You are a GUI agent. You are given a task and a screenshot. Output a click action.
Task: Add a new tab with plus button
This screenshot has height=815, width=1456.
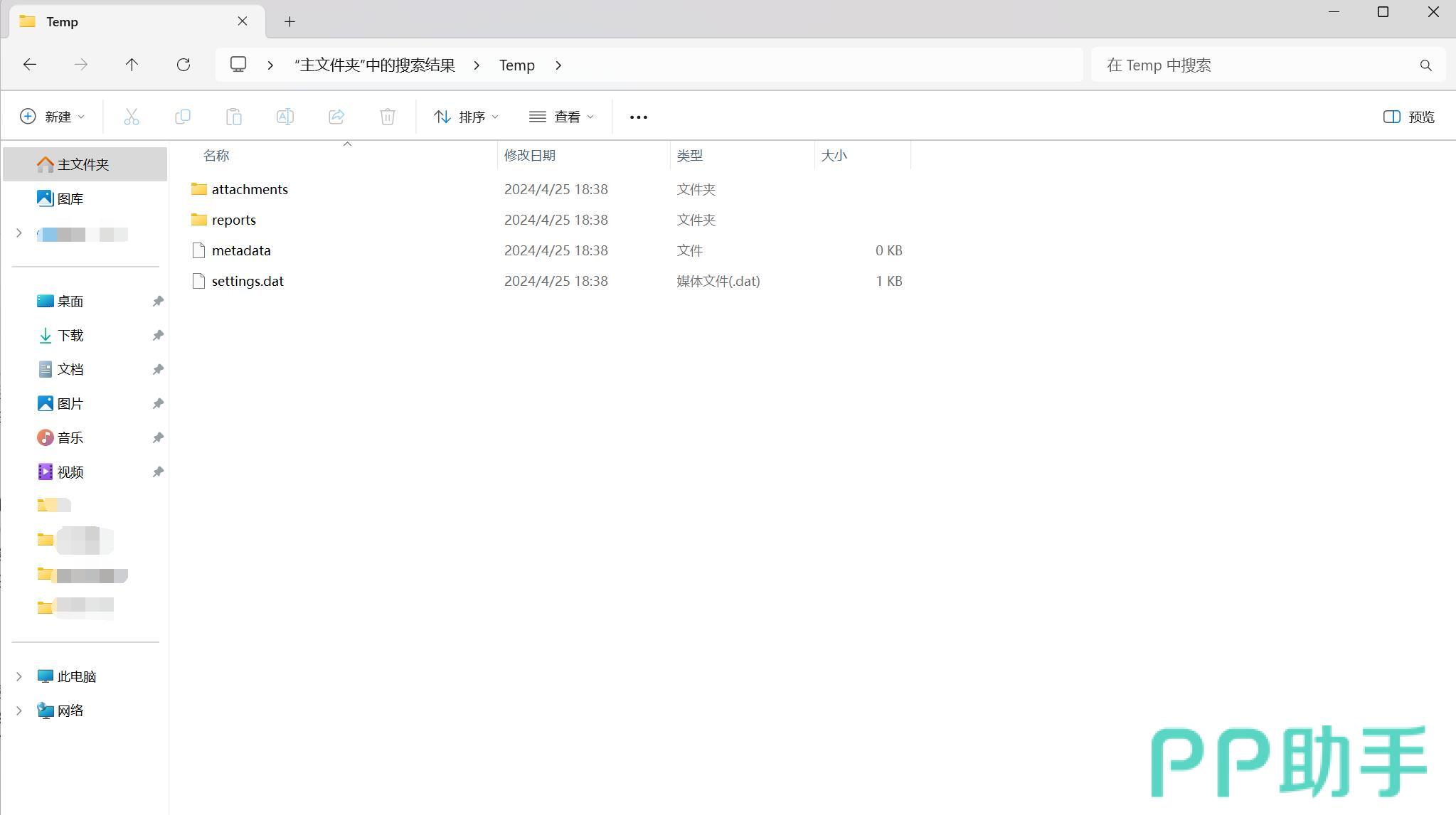289,21
